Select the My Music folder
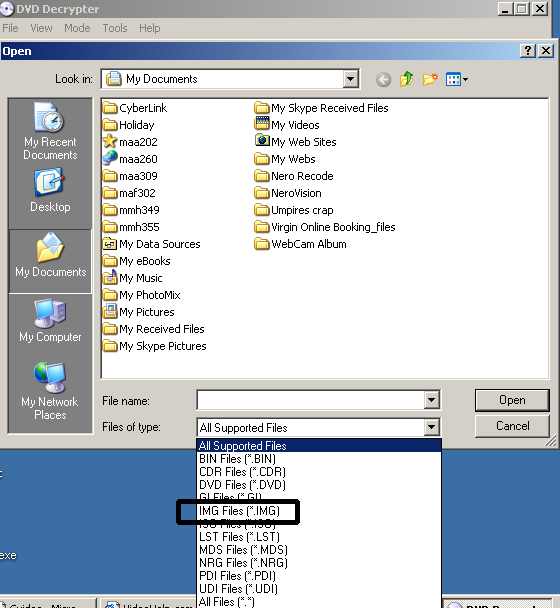This screenshot has height=608, width=560. click(x=133, y=278)
